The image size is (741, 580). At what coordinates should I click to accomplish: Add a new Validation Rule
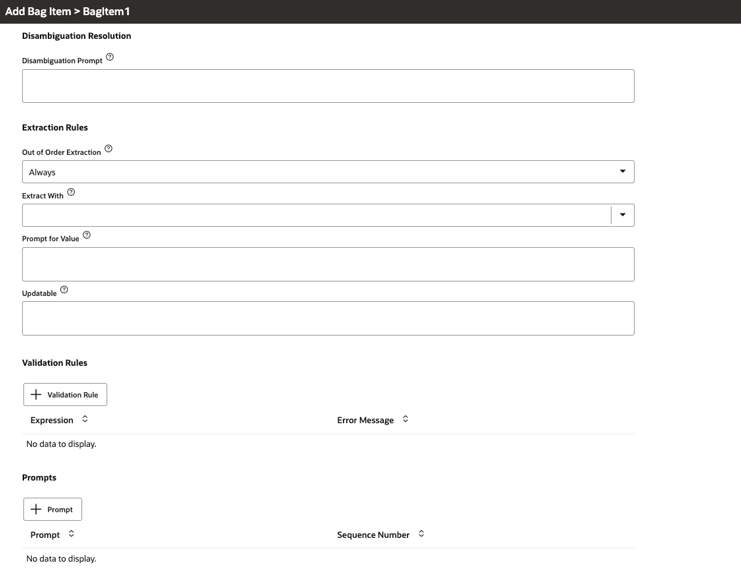65,395
